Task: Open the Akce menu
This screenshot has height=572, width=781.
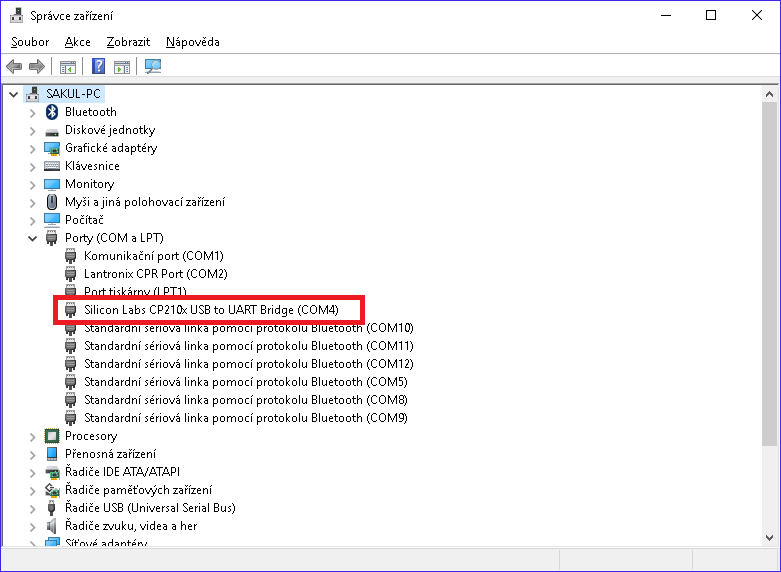Action: [78, 42]
